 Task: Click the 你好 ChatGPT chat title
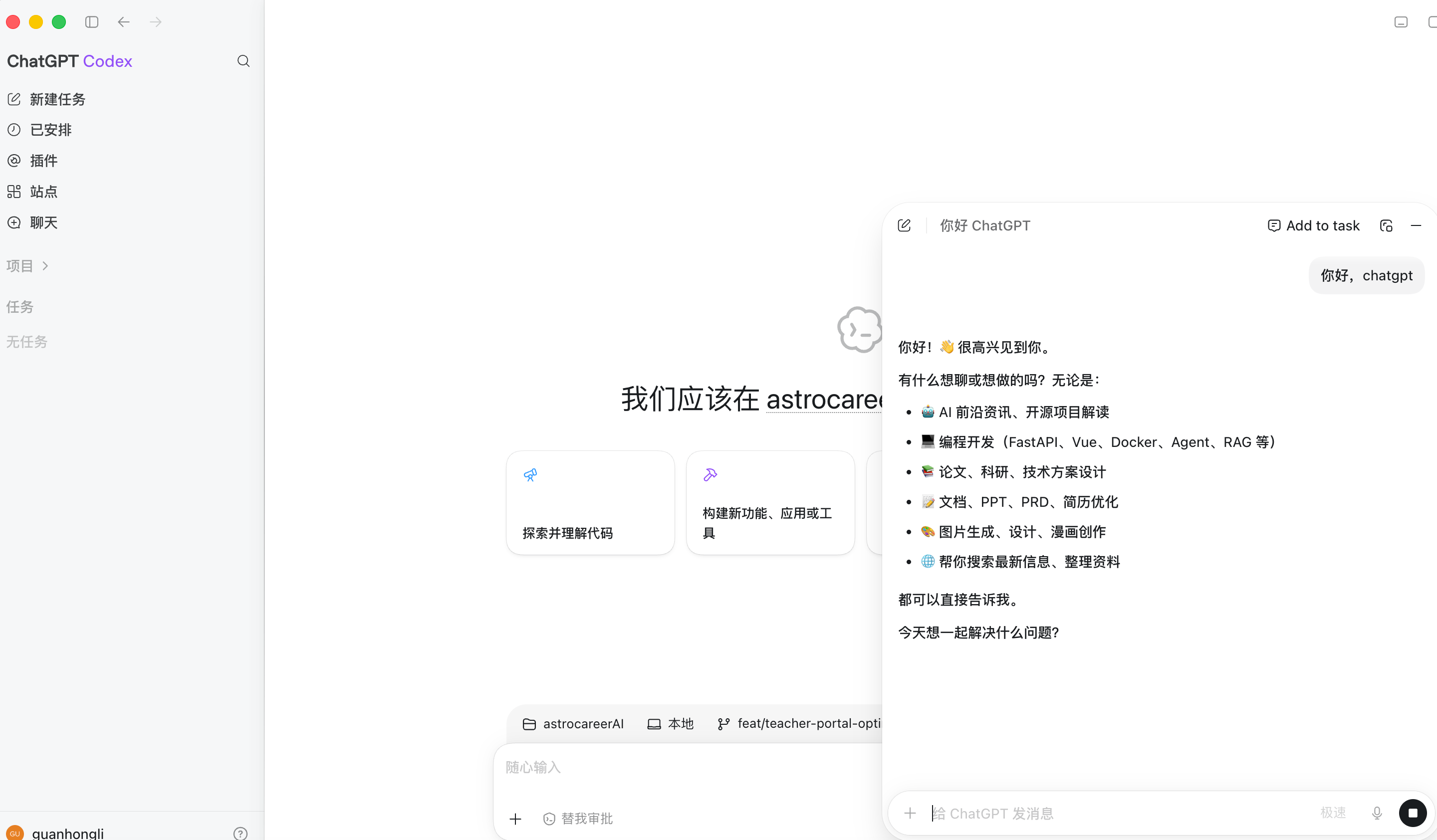pos(985,225)
